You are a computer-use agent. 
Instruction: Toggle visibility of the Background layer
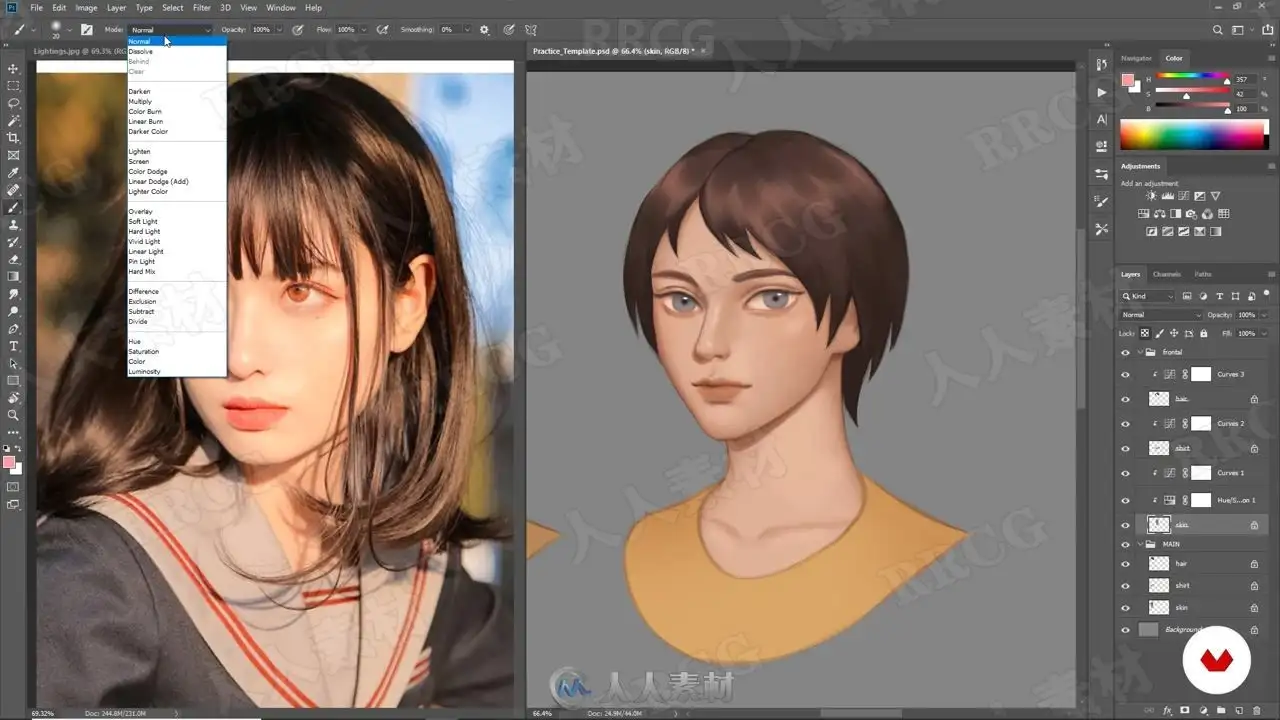(x=1125, y=630)
